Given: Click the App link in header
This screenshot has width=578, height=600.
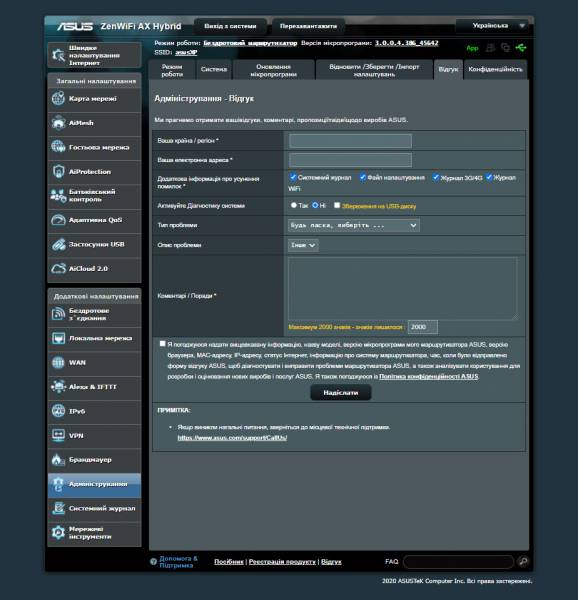Looking at the screenshot, I should [472, 48].
